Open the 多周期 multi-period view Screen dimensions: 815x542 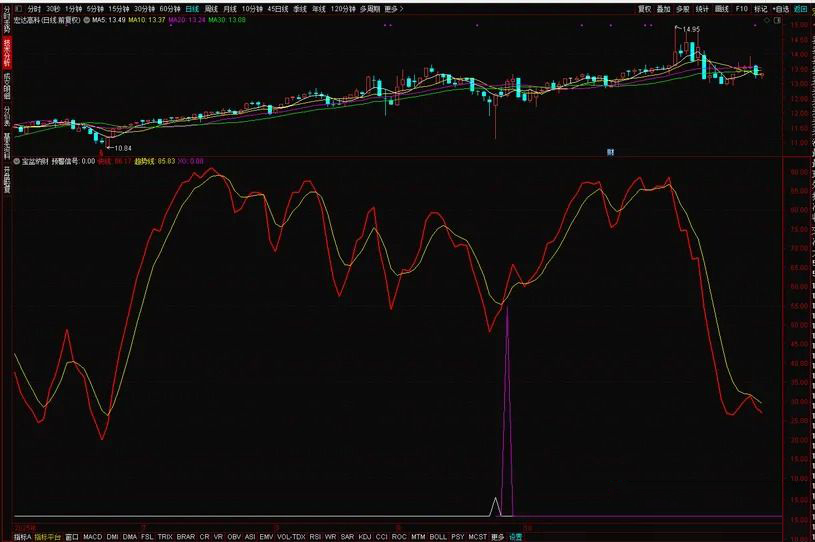(370, 9)
